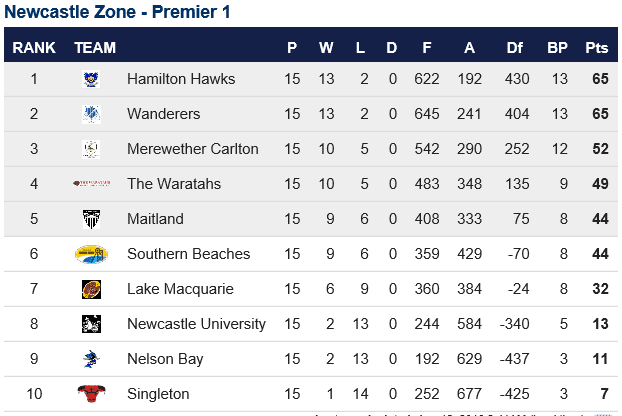
Task: Click the Singleton red bull logo
Action: [91, 394]
